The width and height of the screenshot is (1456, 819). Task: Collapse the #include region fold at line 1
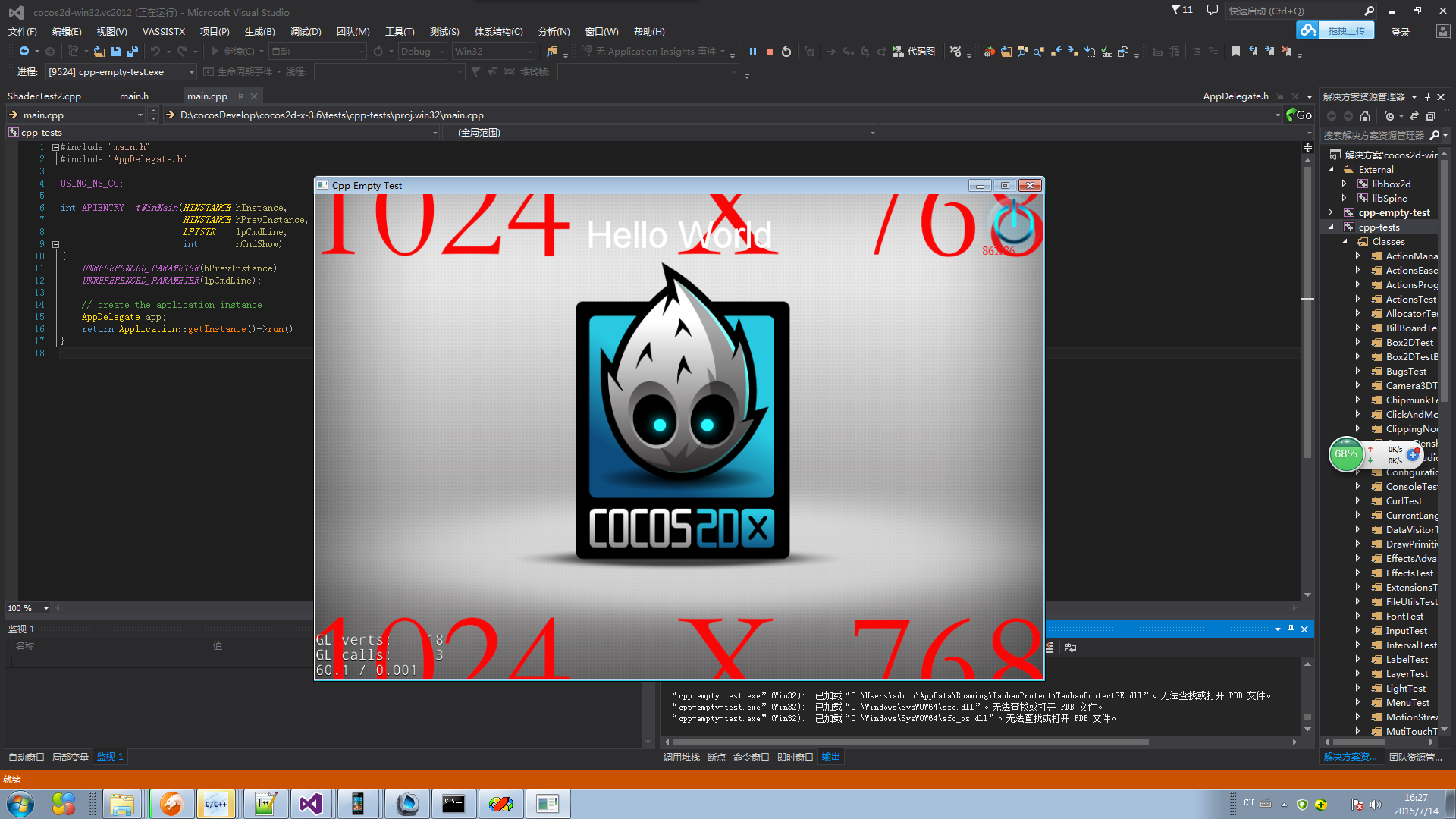point(55,147)
